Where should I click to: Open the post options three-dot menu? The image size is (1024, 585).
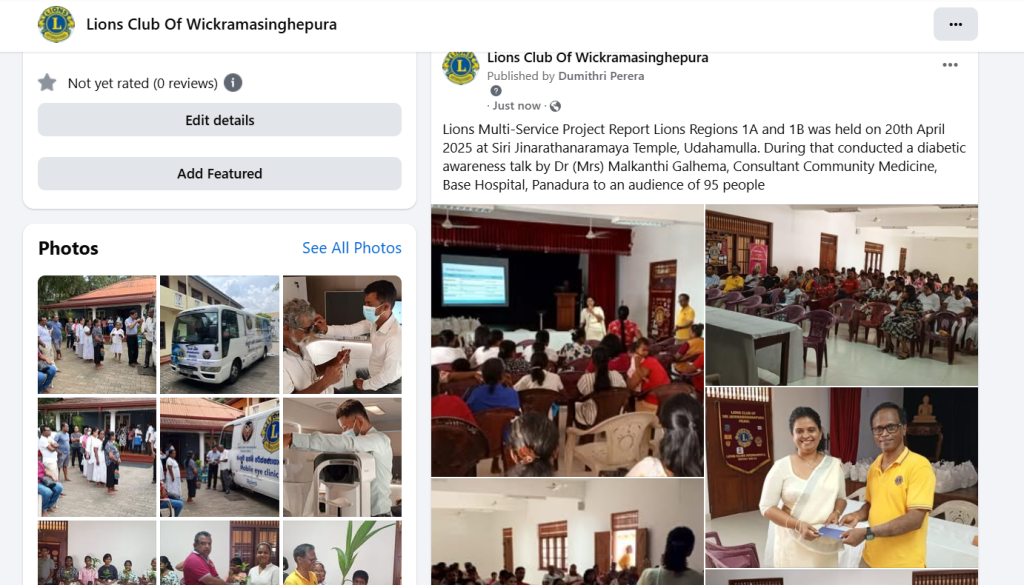[x=950, y=65]
